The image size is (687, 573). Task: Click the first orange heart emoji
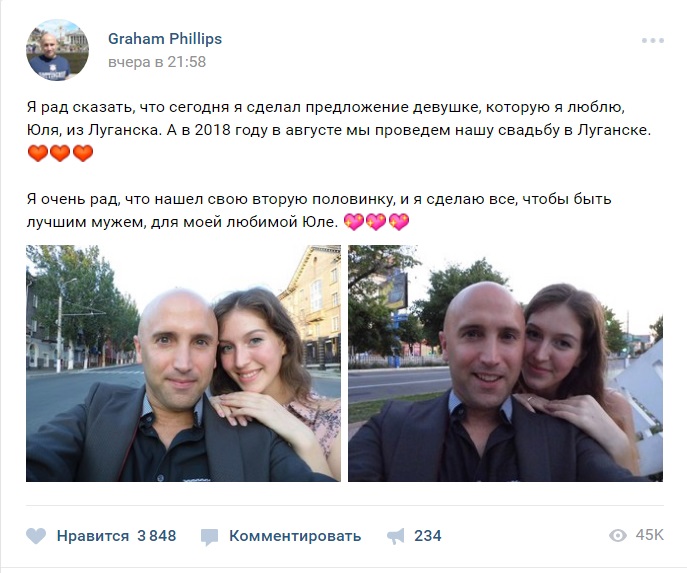pos(38,153)
